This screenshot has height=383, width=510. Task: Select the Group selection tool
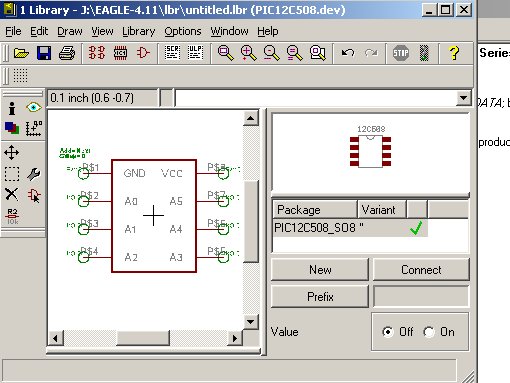point(12,174)
